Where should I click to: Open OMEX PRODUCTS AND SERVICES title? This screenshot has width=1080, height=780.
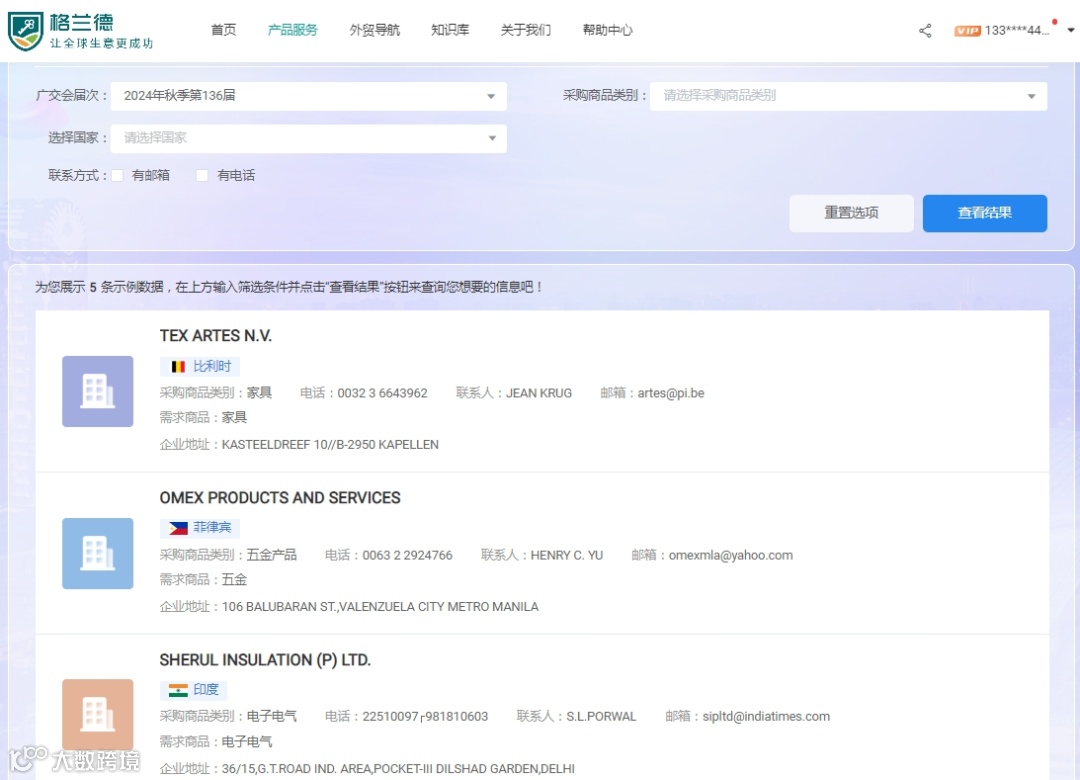(280, 497)
